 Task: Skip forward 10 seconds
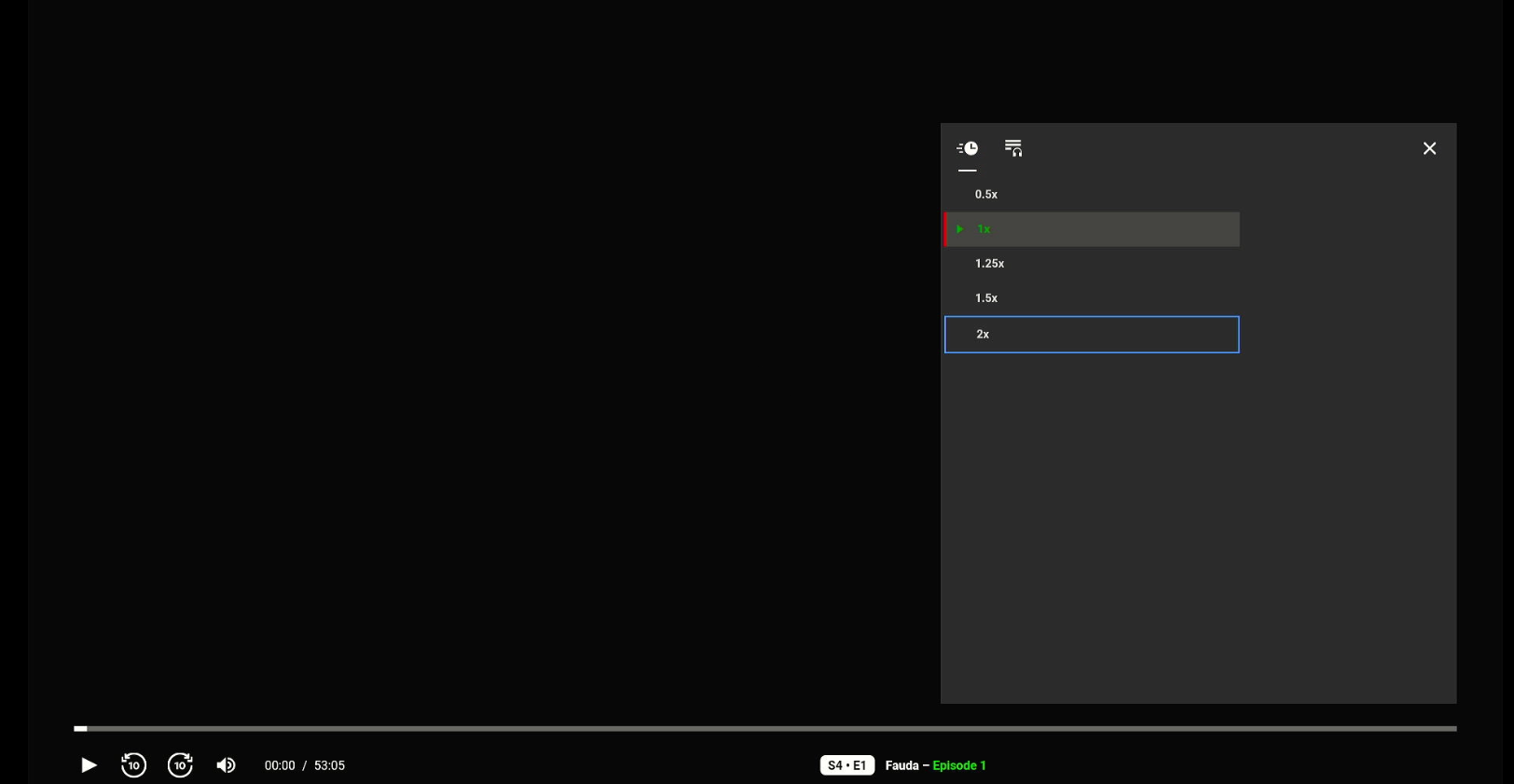[x=180, y=765]
